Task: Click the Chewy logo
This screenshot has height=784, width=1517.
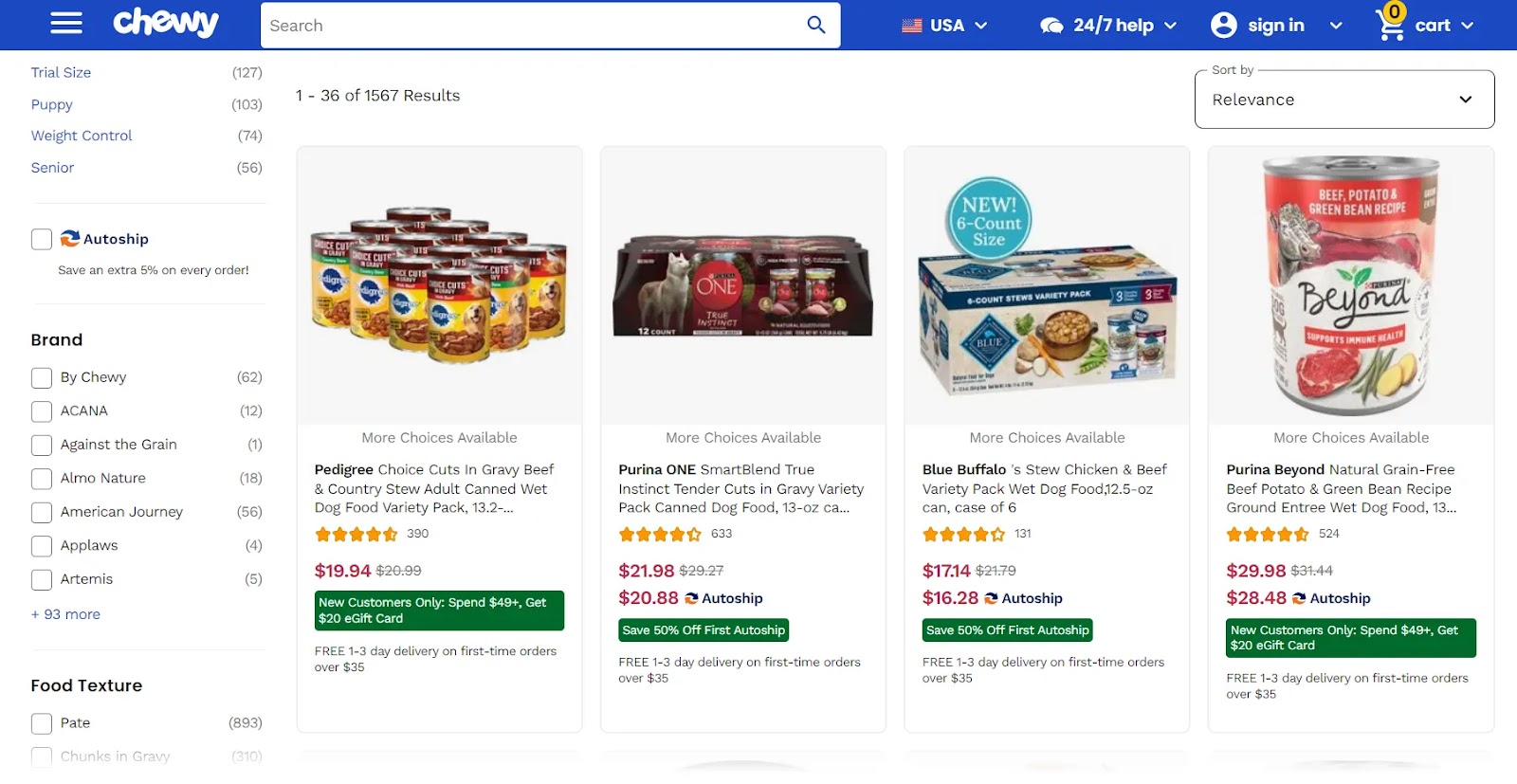Action: click(167, 23)
